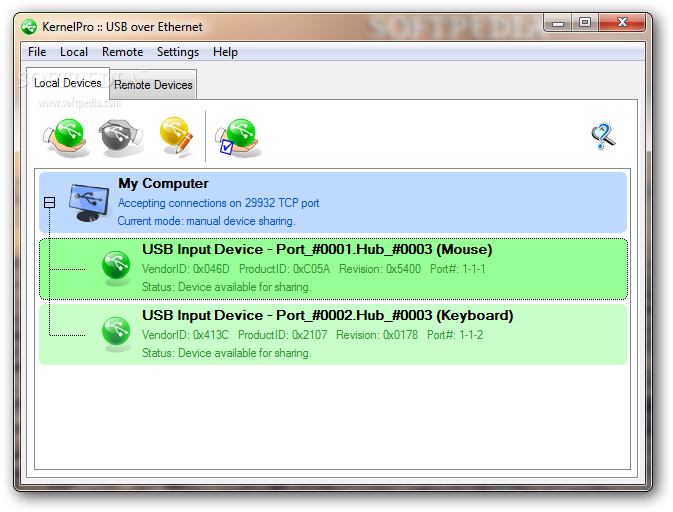Click the yellow Edit device toolbar icon
This screenshot has height=512, width=673.
click(176, 136)
